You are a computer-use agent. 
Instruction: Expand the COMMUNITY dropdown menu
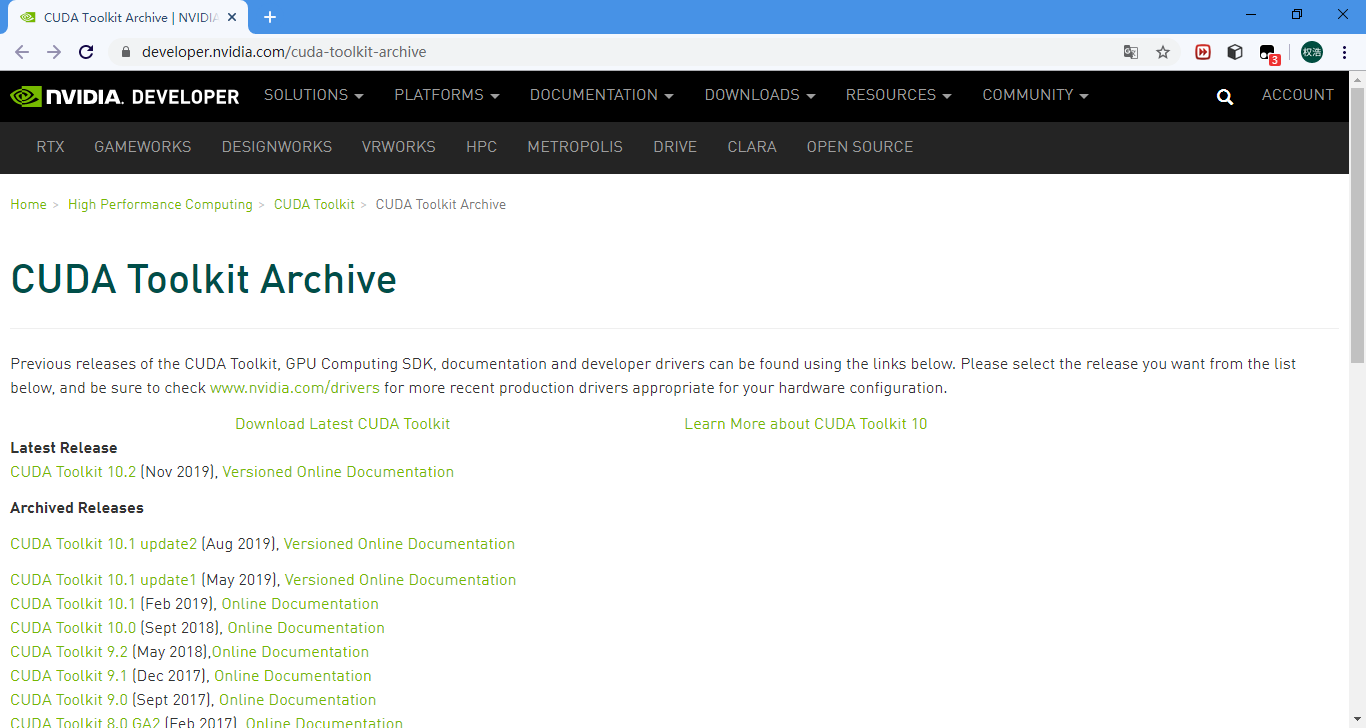click(1036, 95)
